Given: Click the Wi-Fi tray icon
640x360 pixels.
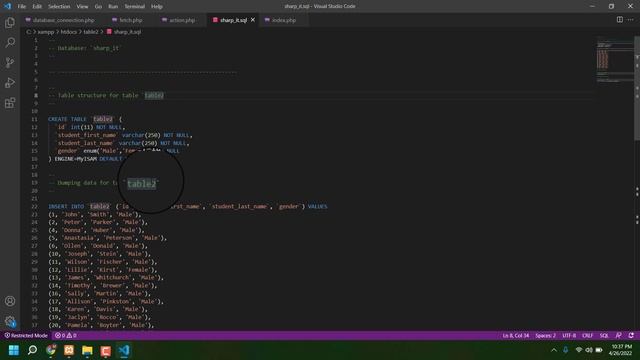Looking at the screenshot, I should [x=579, y=350].
